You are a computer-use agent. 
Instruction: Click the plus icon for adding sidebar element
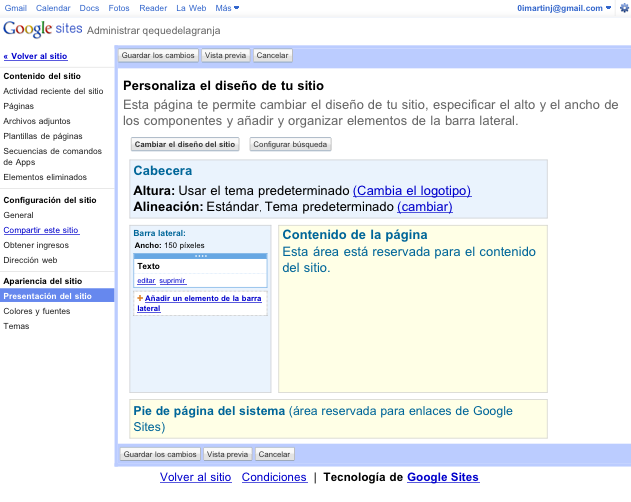[140, 298]
